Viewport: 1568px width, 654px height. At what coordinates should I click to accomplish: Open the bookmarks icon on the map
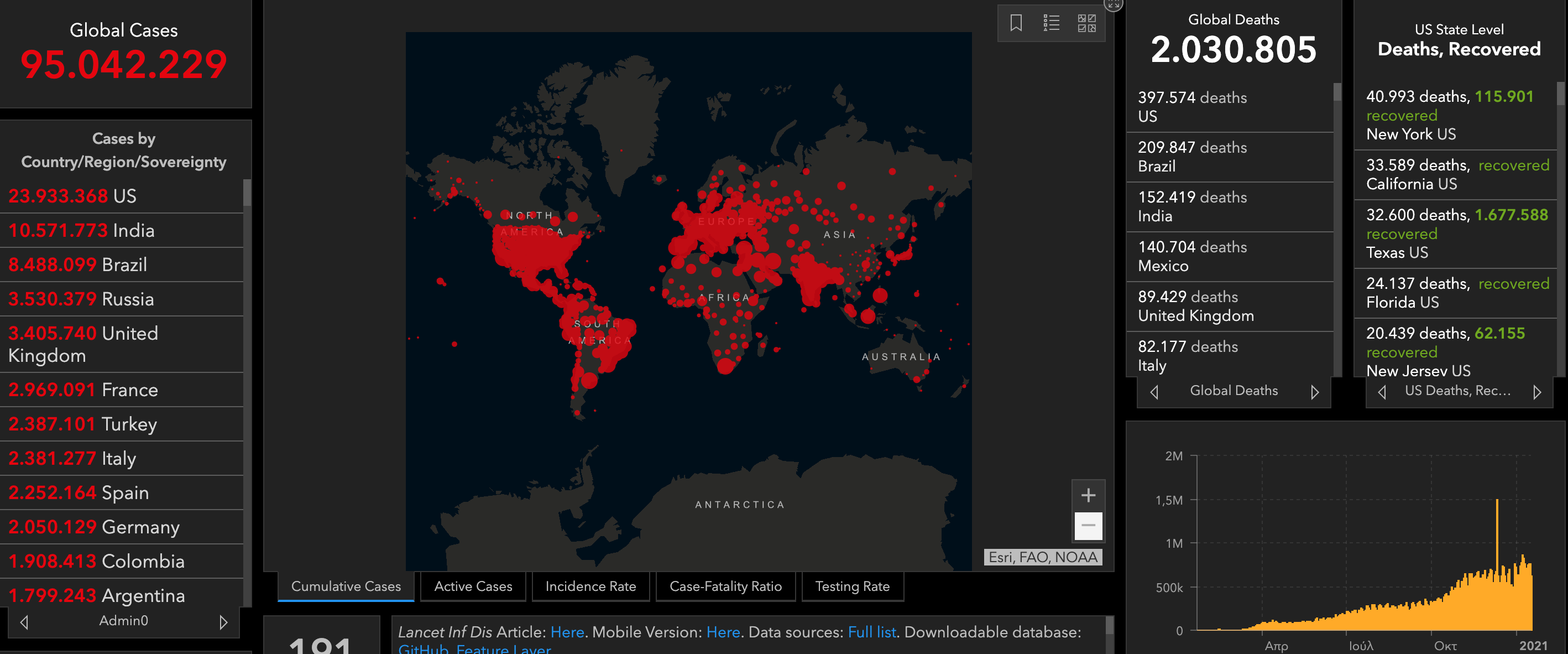click(1016, 23)
